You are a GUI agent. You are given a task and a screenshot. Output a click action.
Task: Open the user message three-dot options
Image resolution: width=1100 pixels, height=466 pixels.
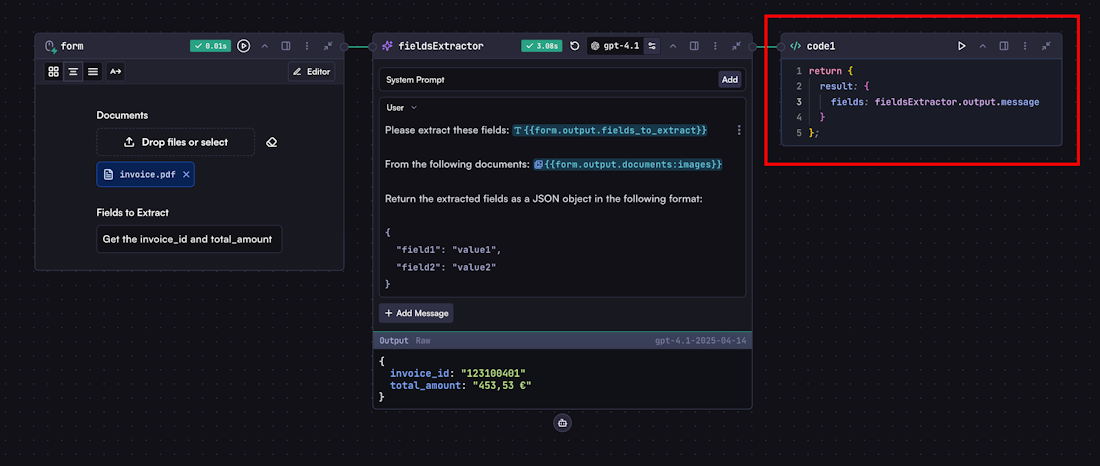[738, 130]
